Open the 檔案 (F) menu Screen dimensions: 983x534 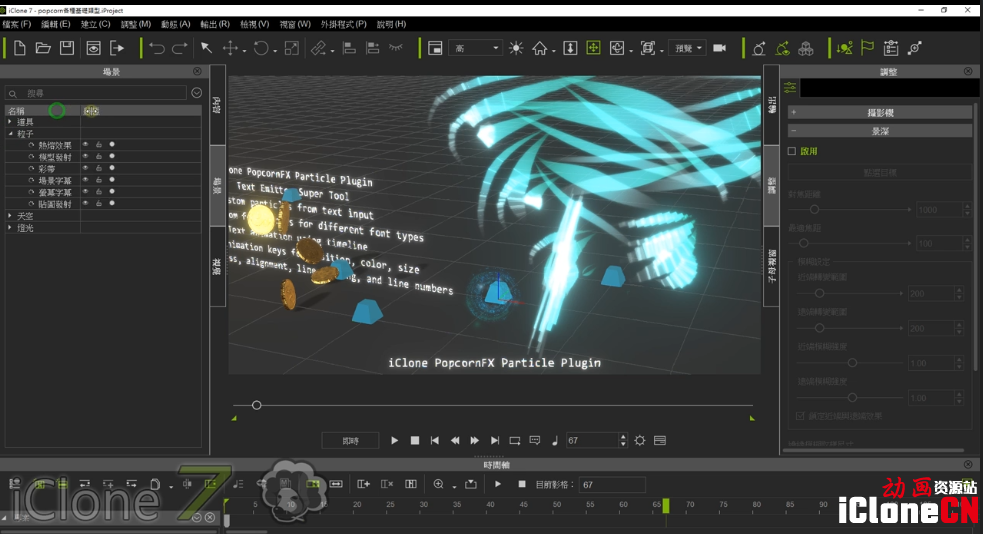[x=17, y=24]
